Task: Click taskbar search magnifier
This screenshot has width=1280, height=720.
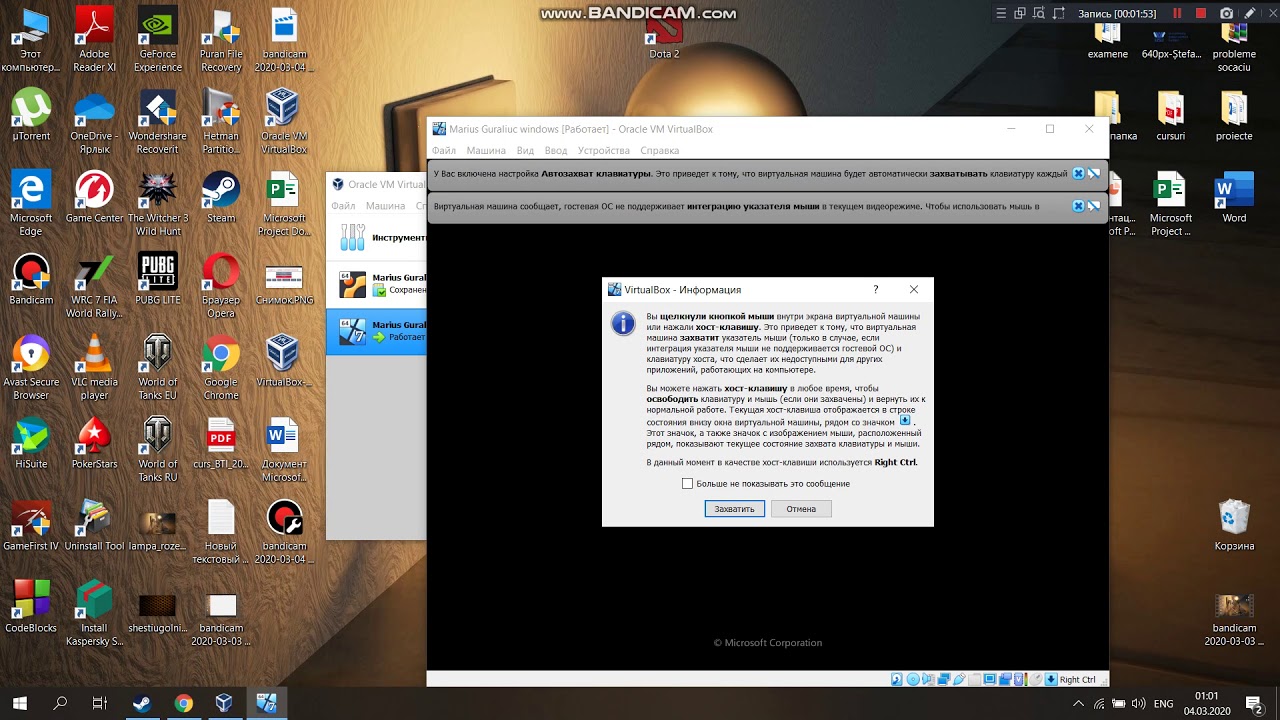Action: pyautogui.click(x=60, y=704)
